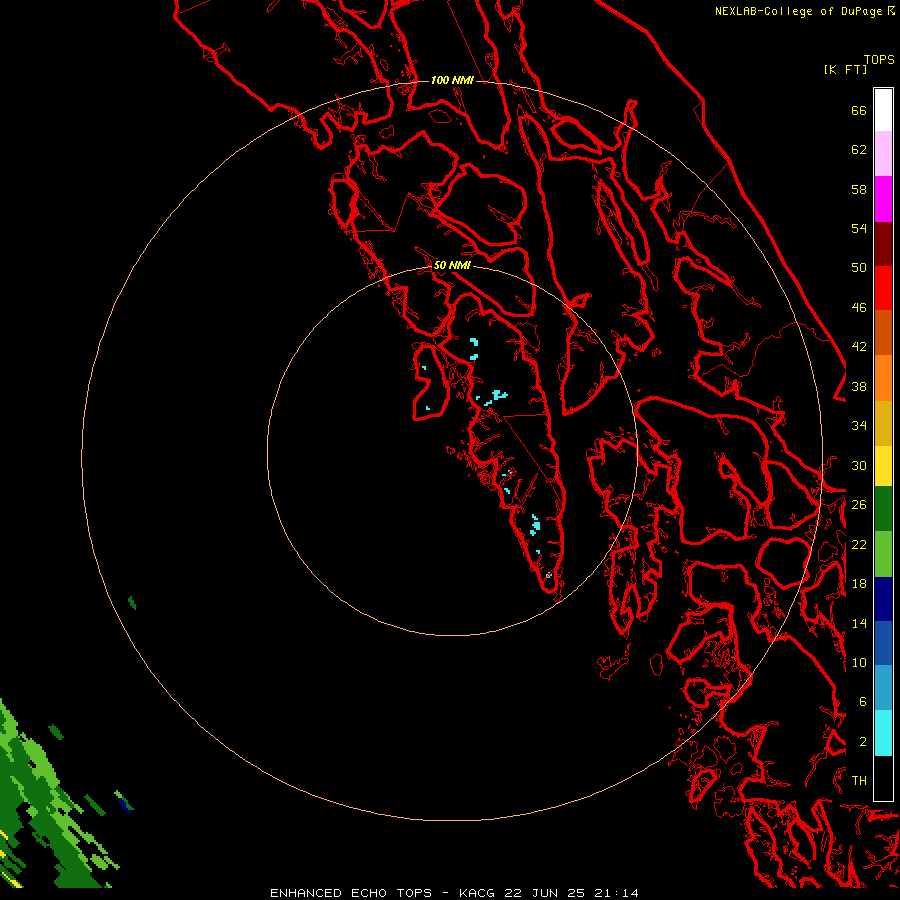Click the NEXLAB-College of DuPage label
Viewport: 900px width, 900px height.
click(x=804, y=11)
